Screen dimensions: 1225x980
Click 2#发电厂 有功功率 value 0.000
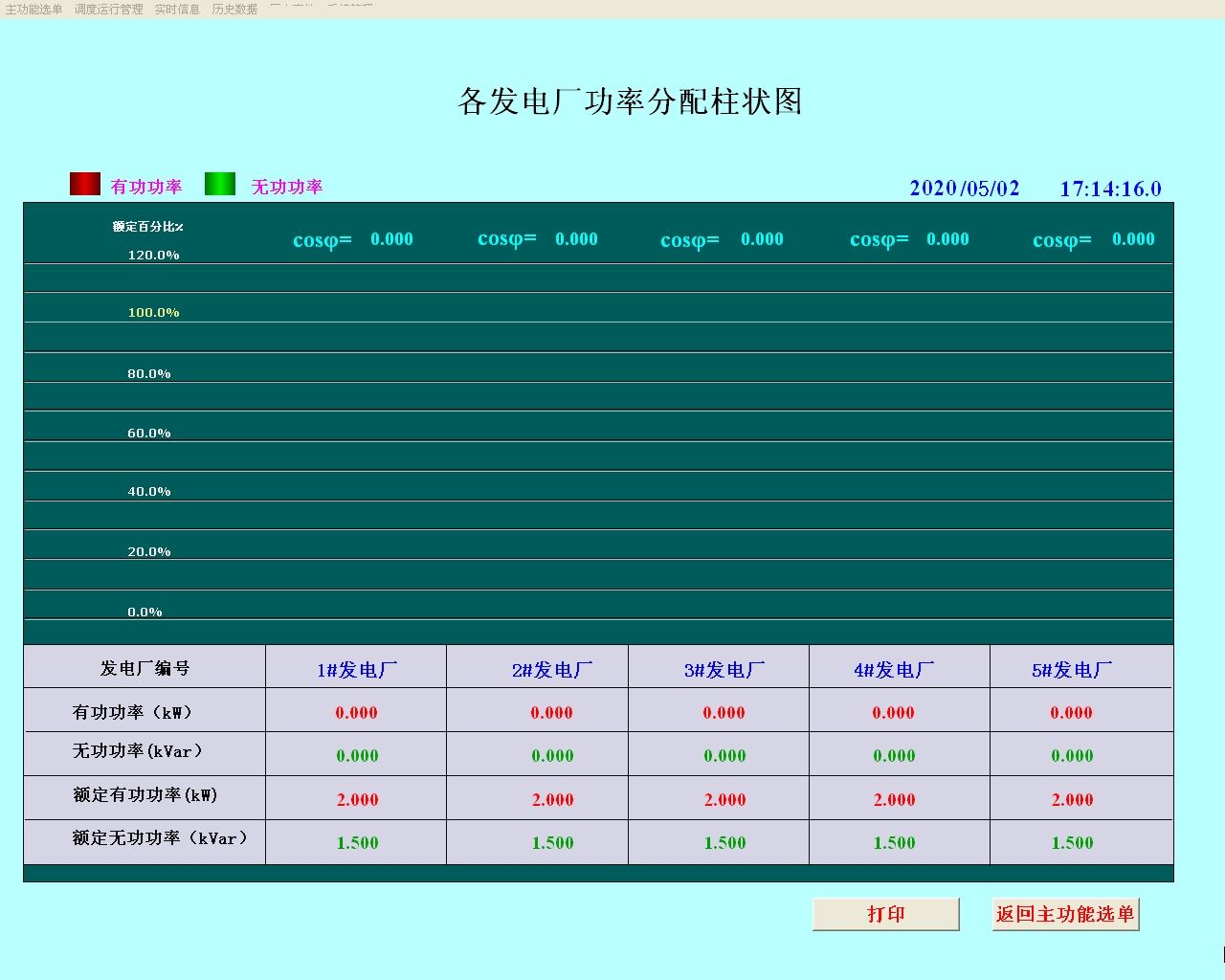pyautogui.click(x=551, y=713)
